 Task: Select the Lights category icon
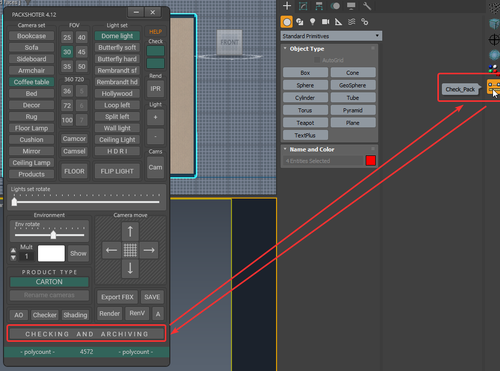pos(312,22)
